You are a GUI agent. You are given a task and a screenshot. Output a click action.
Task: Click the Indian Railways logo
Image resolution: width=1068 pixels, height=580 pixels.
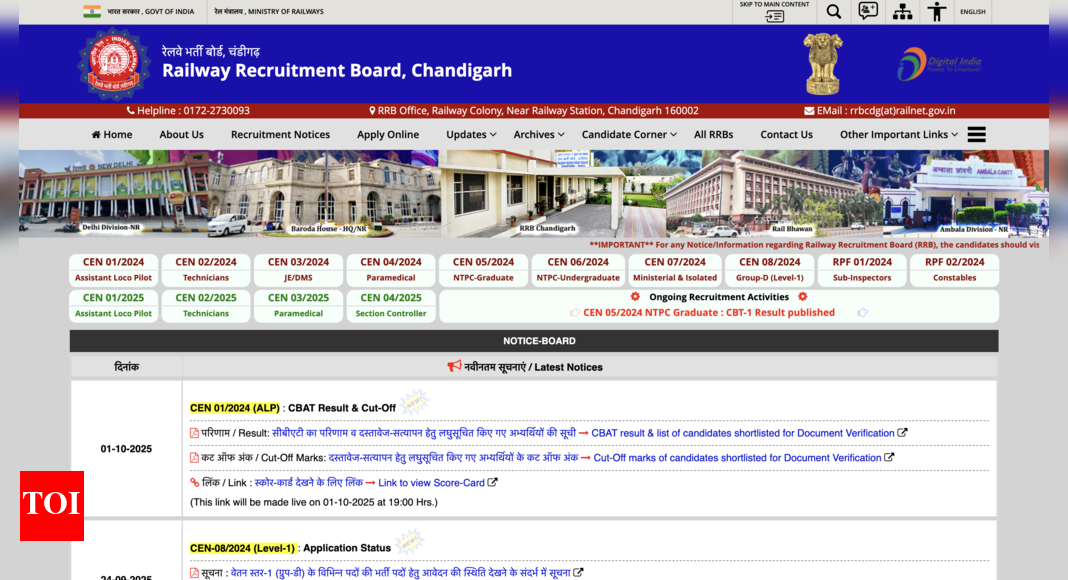pos(113,64)
